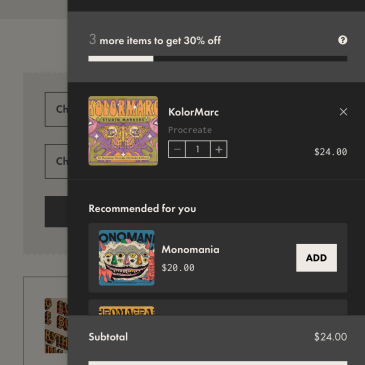Open the Monomania product name link
This screenshot has width=365, height=365.
pos(191,249)
